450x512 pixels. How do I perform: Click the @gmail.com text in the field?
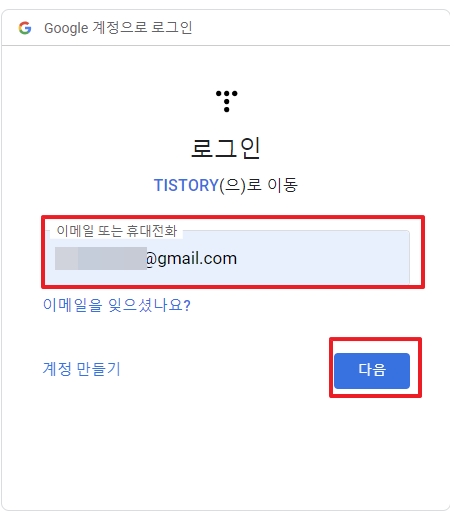coord(191,259)
